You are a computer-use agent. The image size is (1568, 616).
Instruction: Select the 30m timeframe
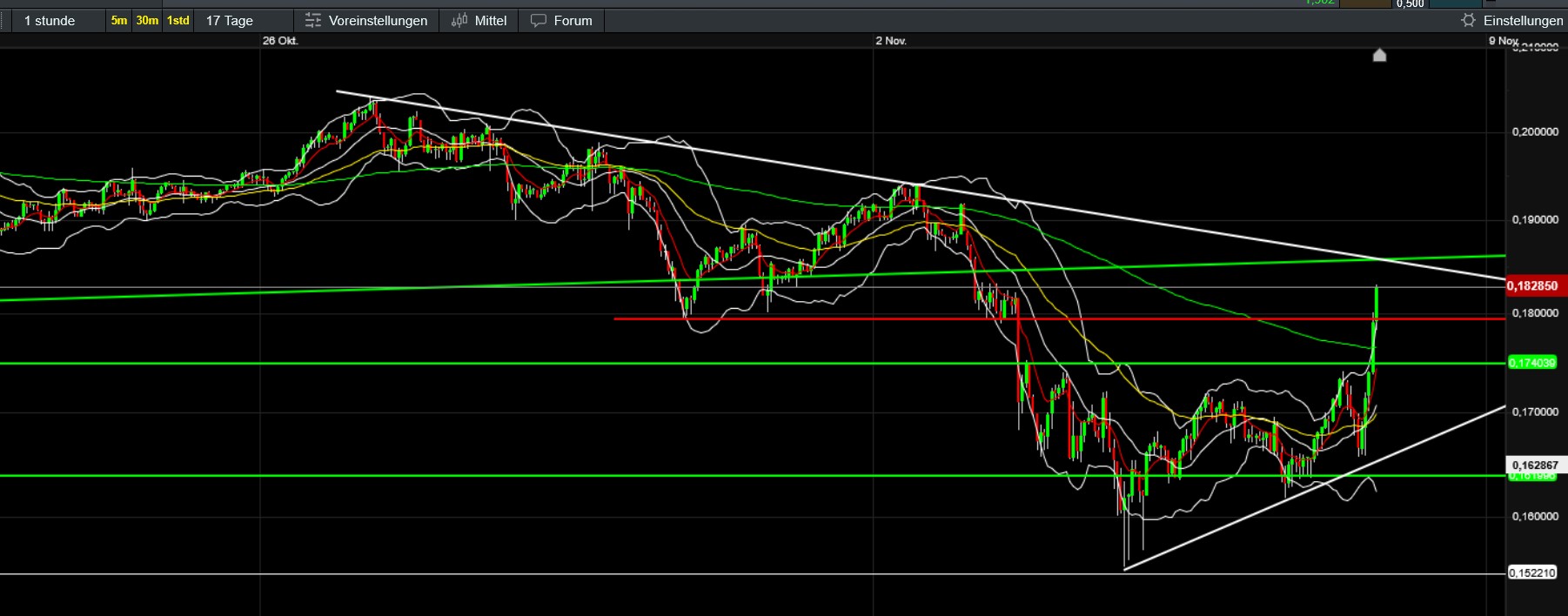(147, 20)
